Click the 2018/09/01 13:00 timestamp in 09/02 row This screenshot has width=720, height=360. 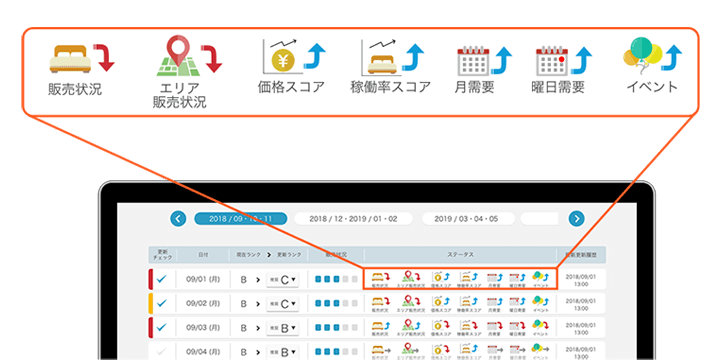(x=581, y=304)
